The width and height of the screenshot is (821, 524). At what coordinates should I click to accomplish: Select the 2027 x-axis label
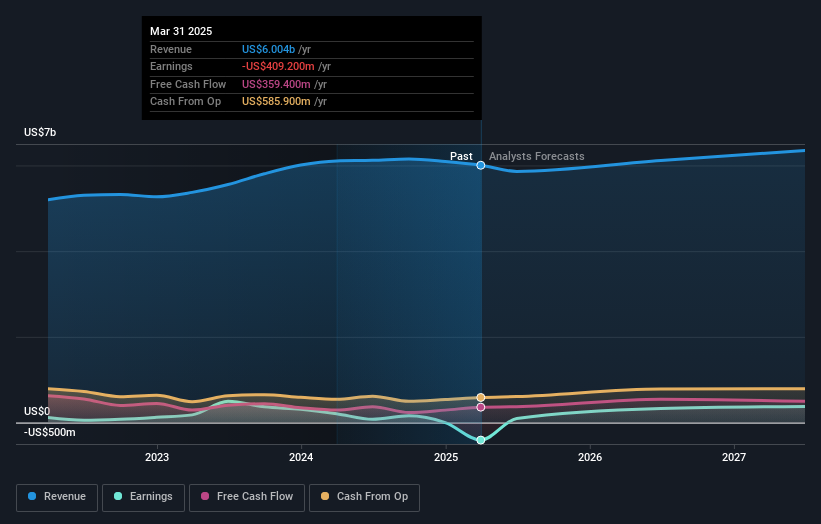(734, 457)
